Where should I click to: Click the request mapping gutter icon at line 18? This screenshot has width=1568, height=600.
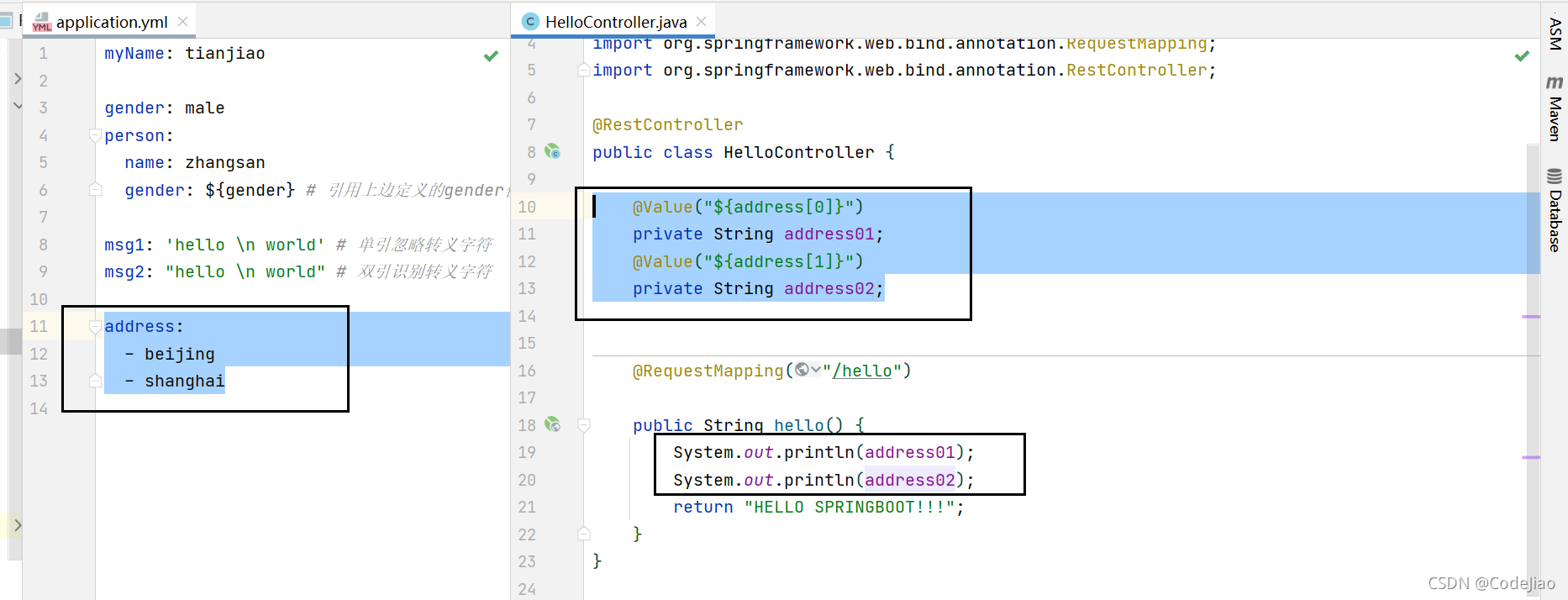pos(552,424)
